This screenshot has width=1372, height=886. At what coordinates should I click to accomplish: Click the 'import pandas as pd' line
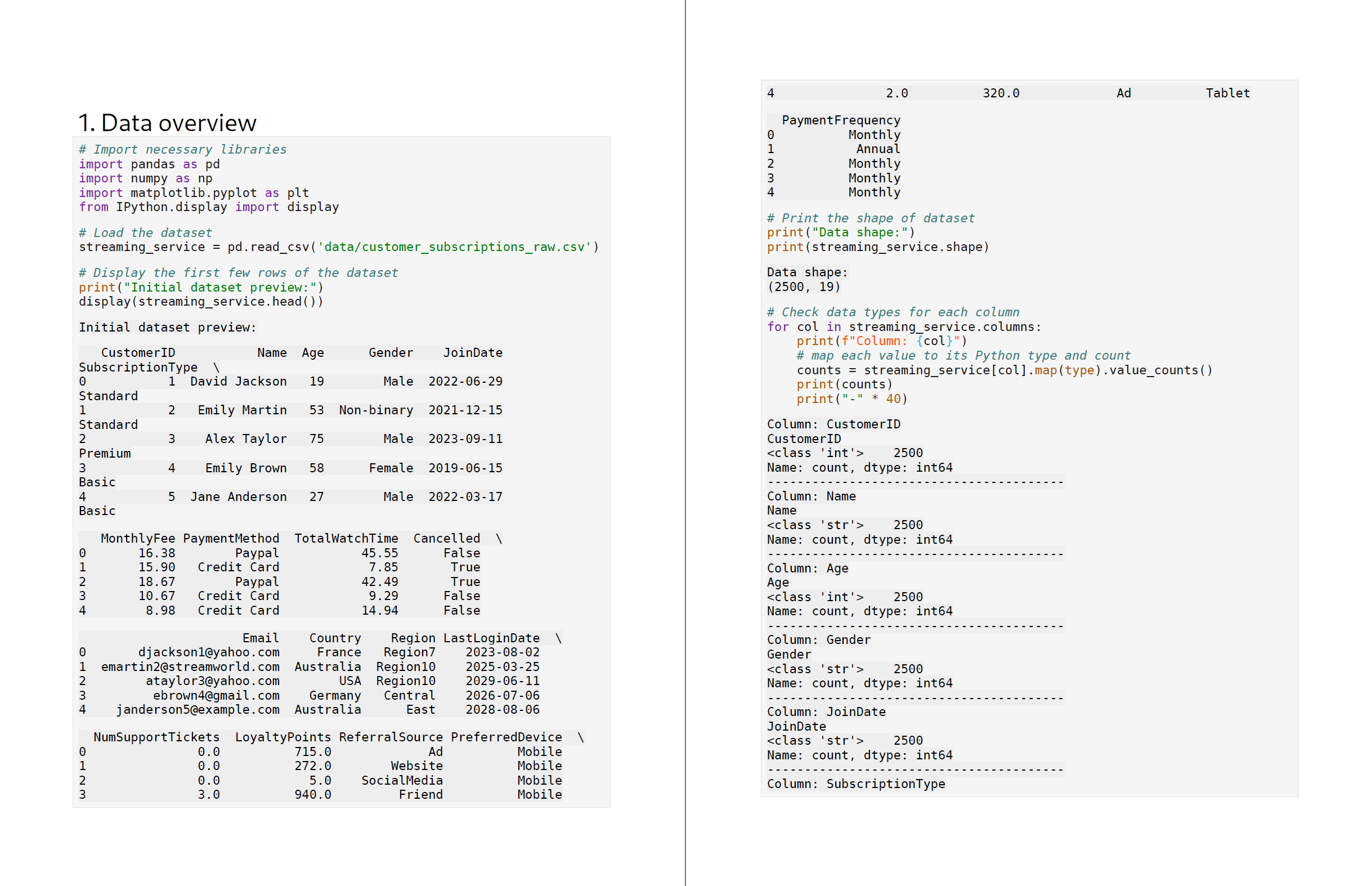(149, 164)
